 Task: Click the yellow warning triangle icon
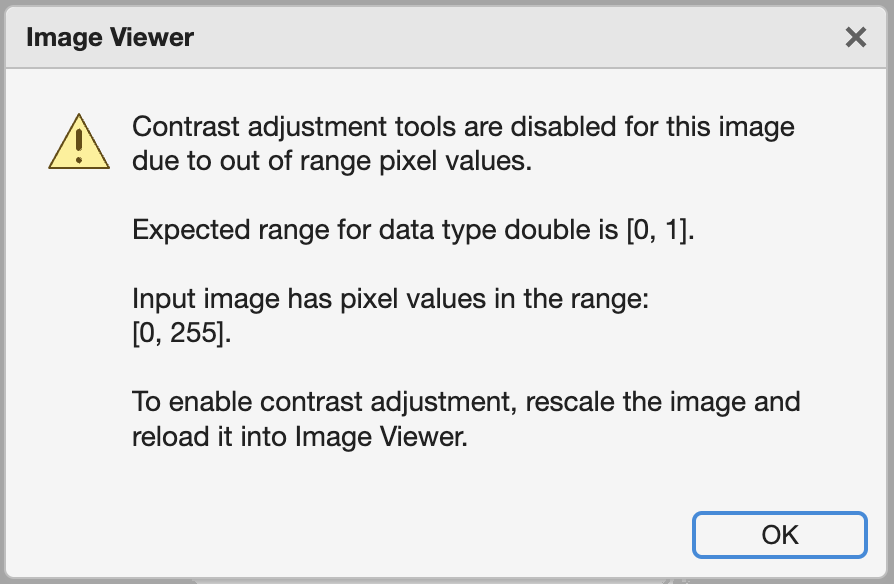[79, 142]
